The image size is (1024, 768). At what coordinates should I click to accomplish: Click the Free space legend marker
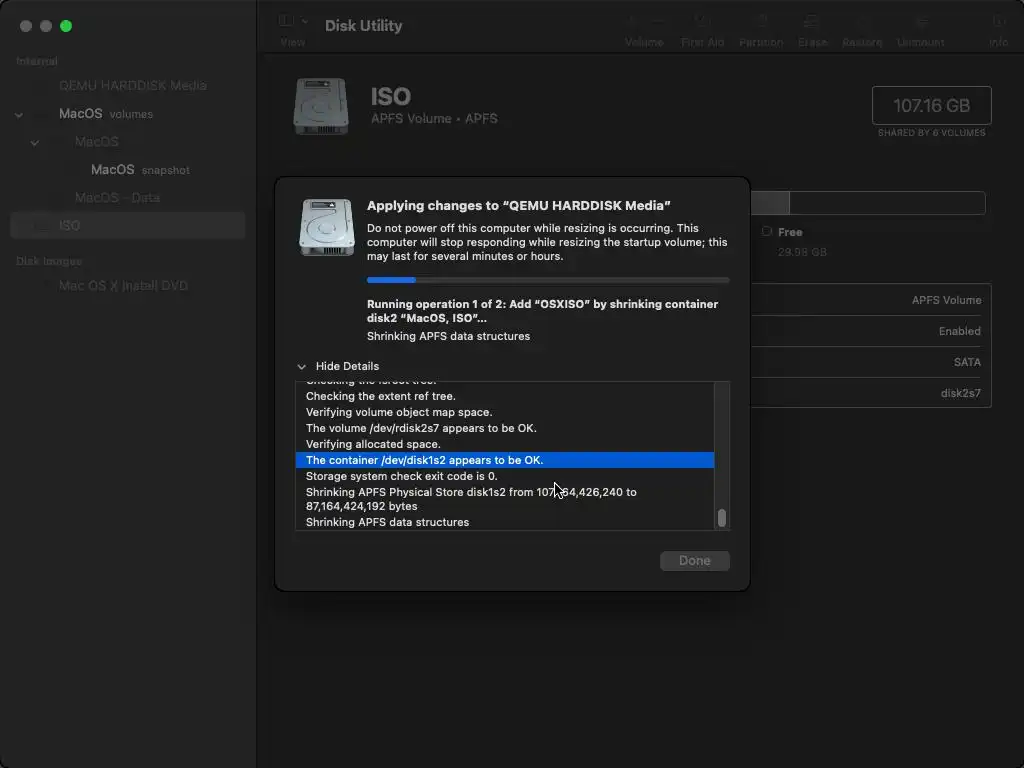pyautogui.click(x=767, y=231)
